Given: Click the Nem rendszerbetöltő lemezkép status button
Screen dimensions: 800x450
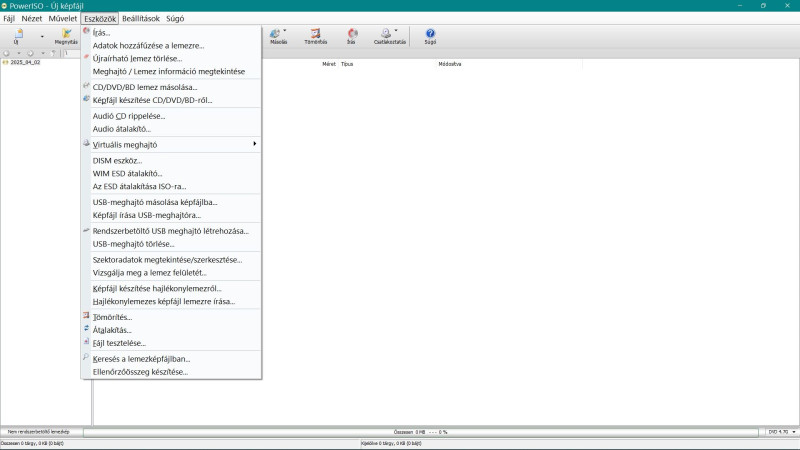Looking at the screenshot, I should 39,432.
